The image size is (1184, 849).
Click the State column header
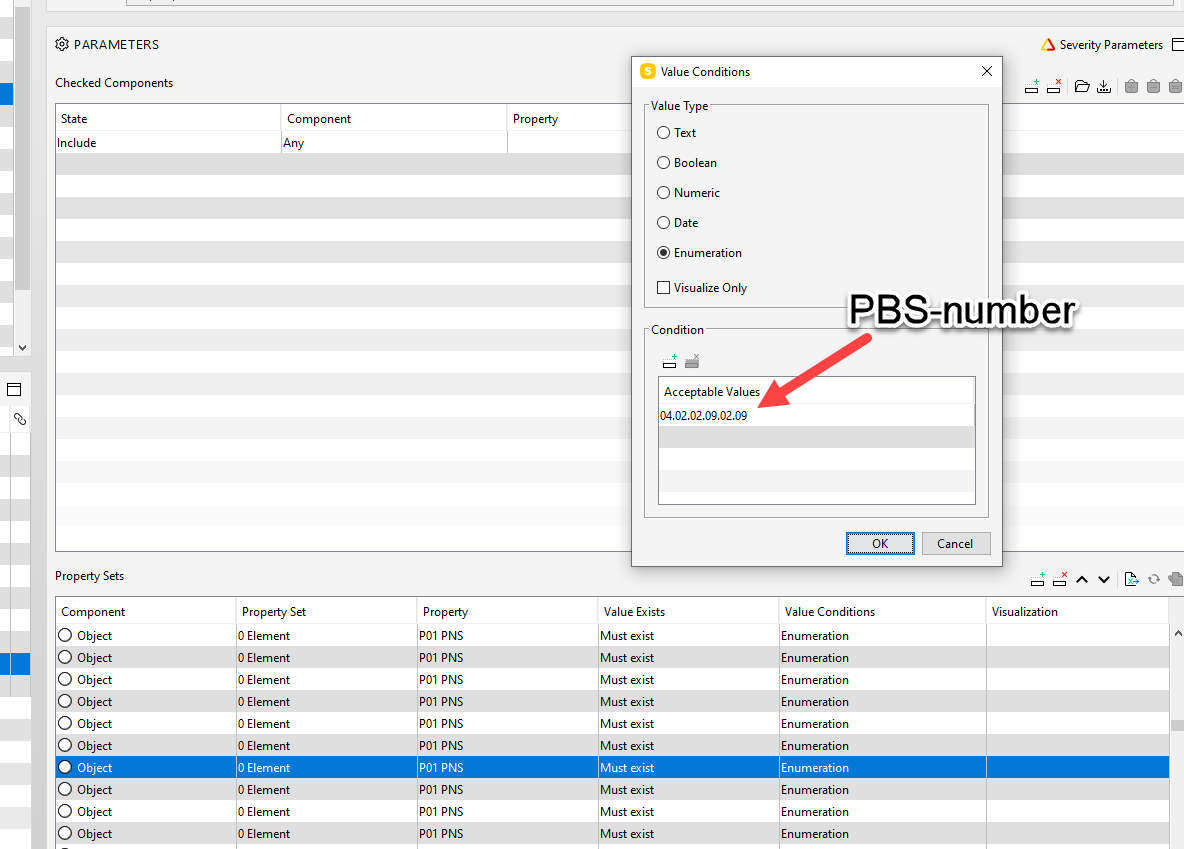[168, 119]
